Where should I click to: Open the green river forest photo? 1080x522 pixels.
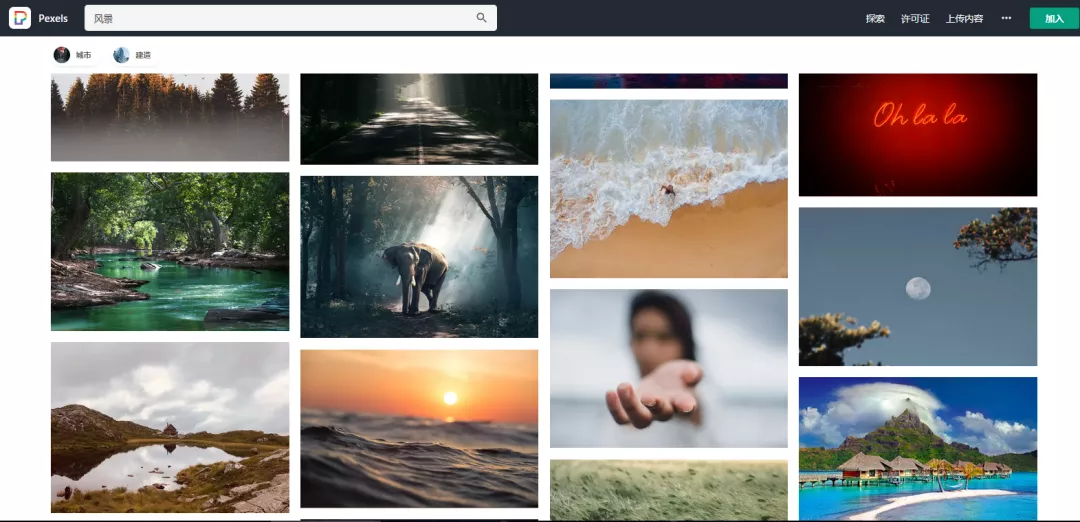pyautogui.click(x=170, y=251)
